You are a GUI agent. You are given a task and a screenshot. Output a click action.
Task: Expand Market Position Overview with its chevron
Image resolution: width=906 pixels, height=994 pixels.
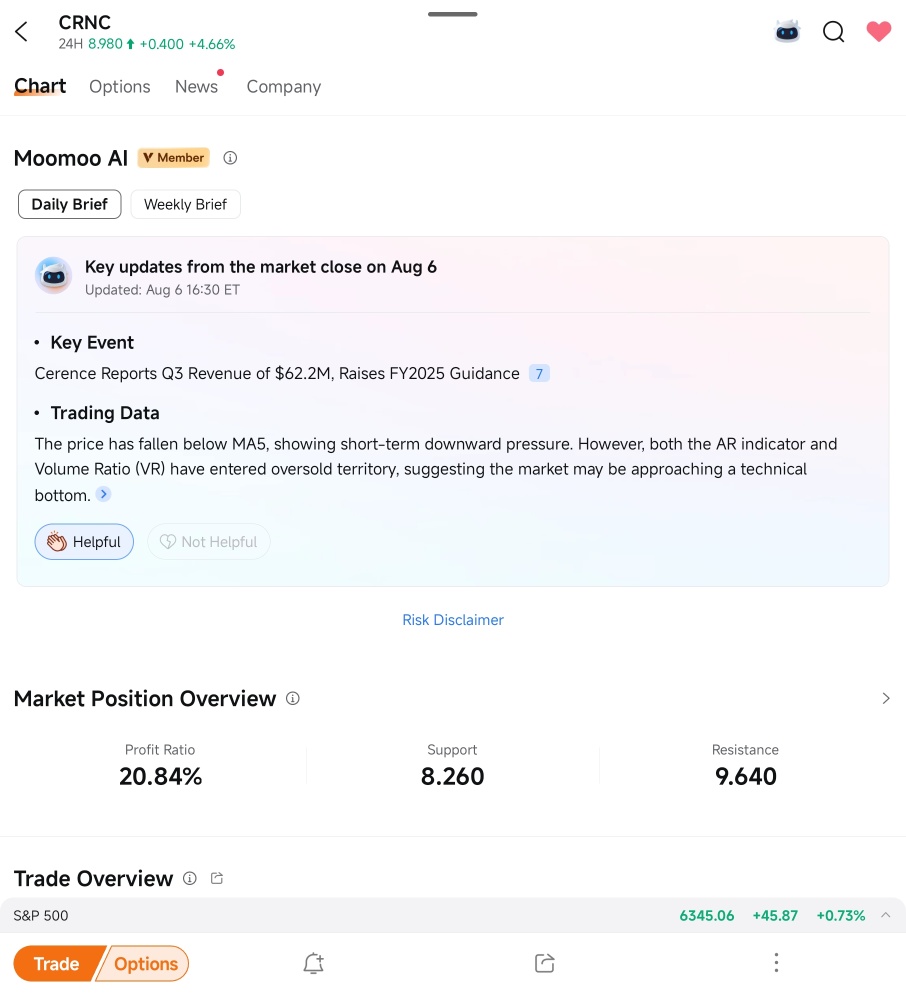[885, 698]
